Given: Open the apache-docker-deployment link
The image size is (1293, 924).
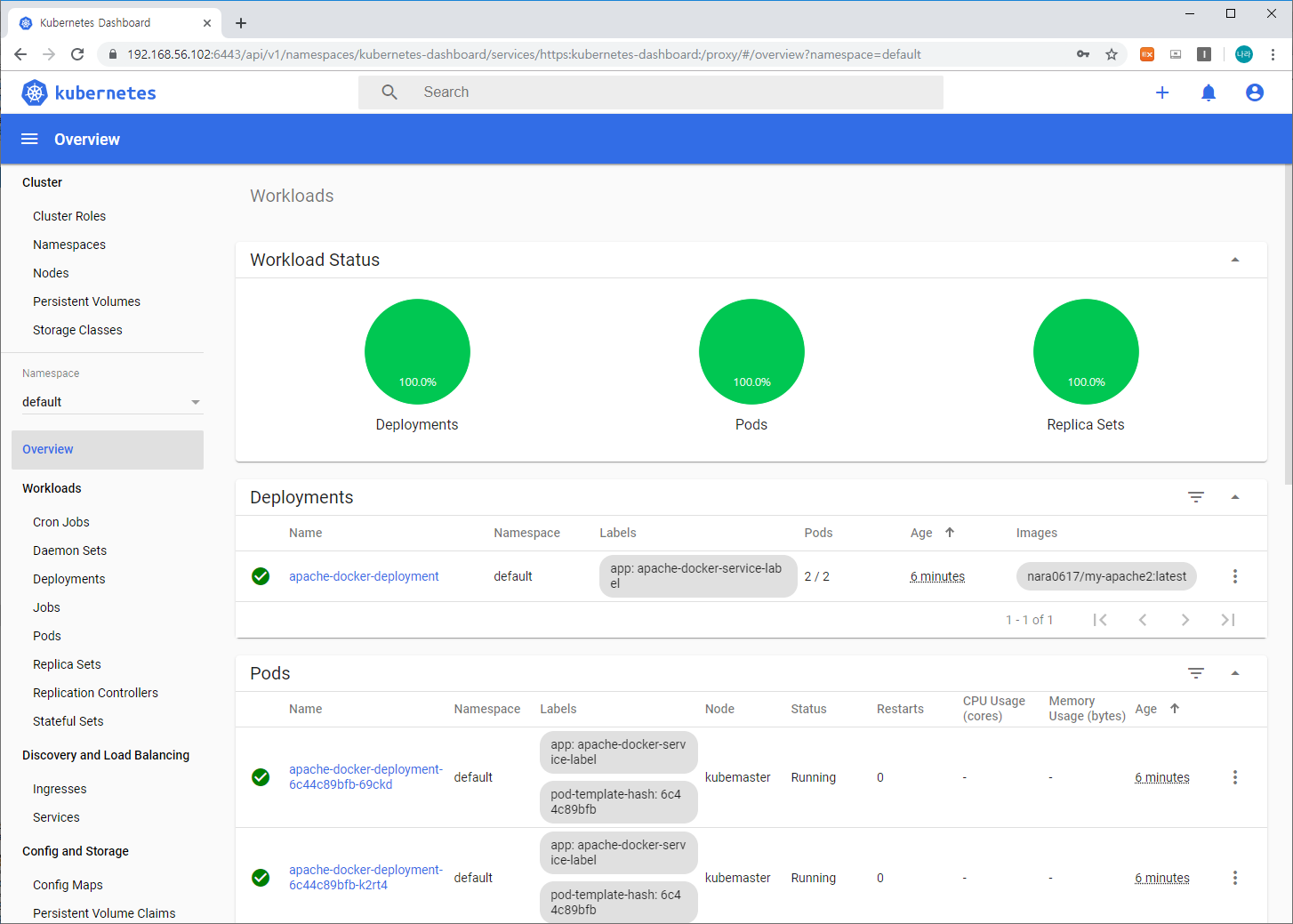Looking at the screenshot, I should point(364,576).
